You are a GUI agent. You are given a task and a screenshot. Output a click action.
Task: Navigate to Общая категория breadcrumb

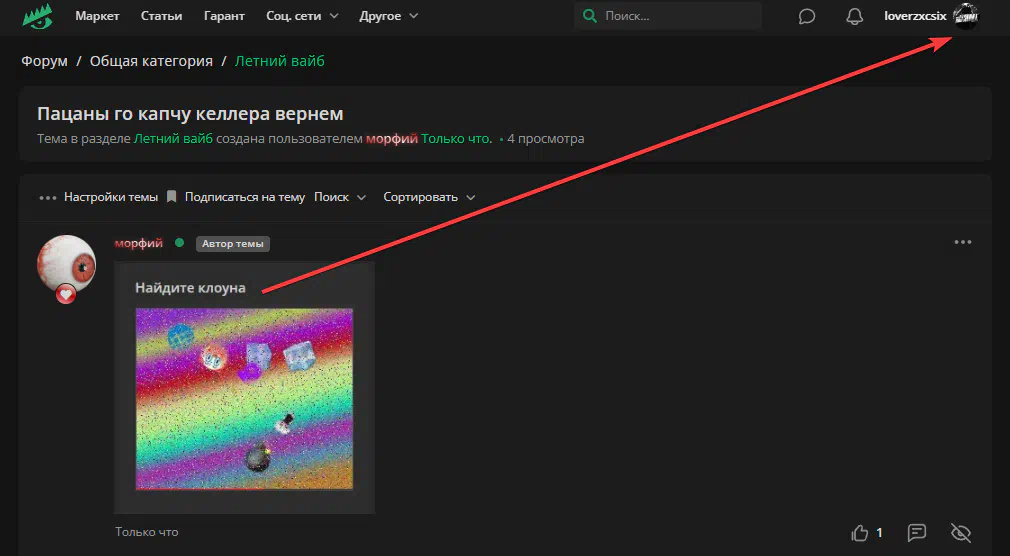click(x=151, y=61)
